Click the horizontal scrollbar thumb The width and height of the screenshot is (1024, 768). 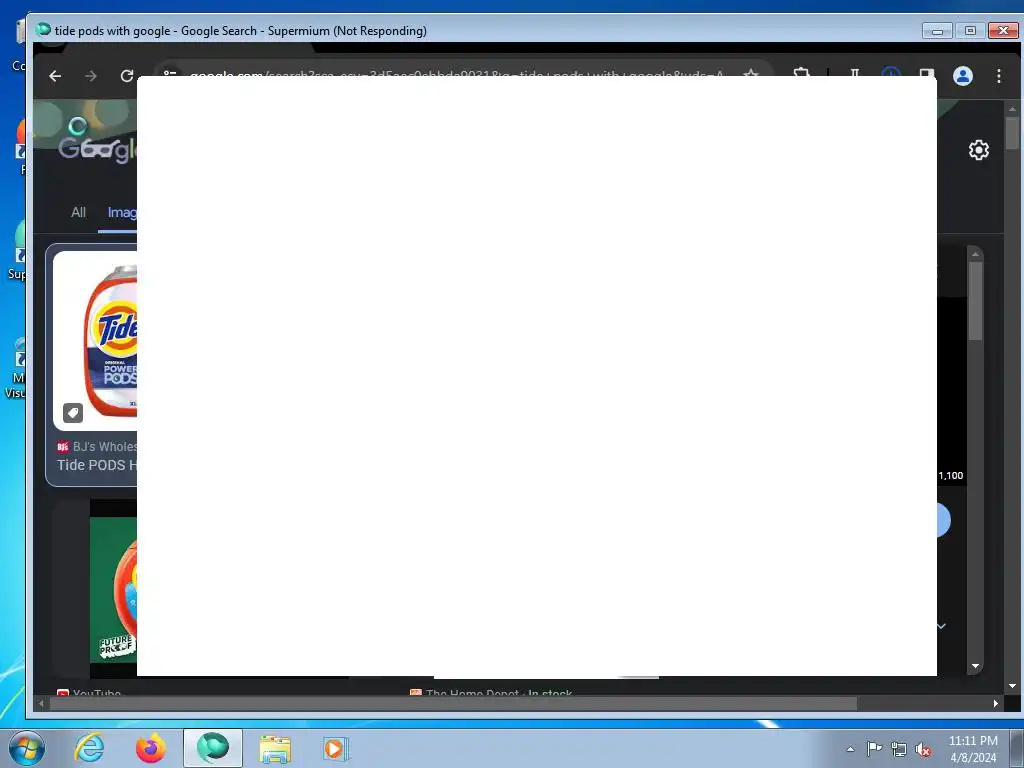[x=453, y=703]
